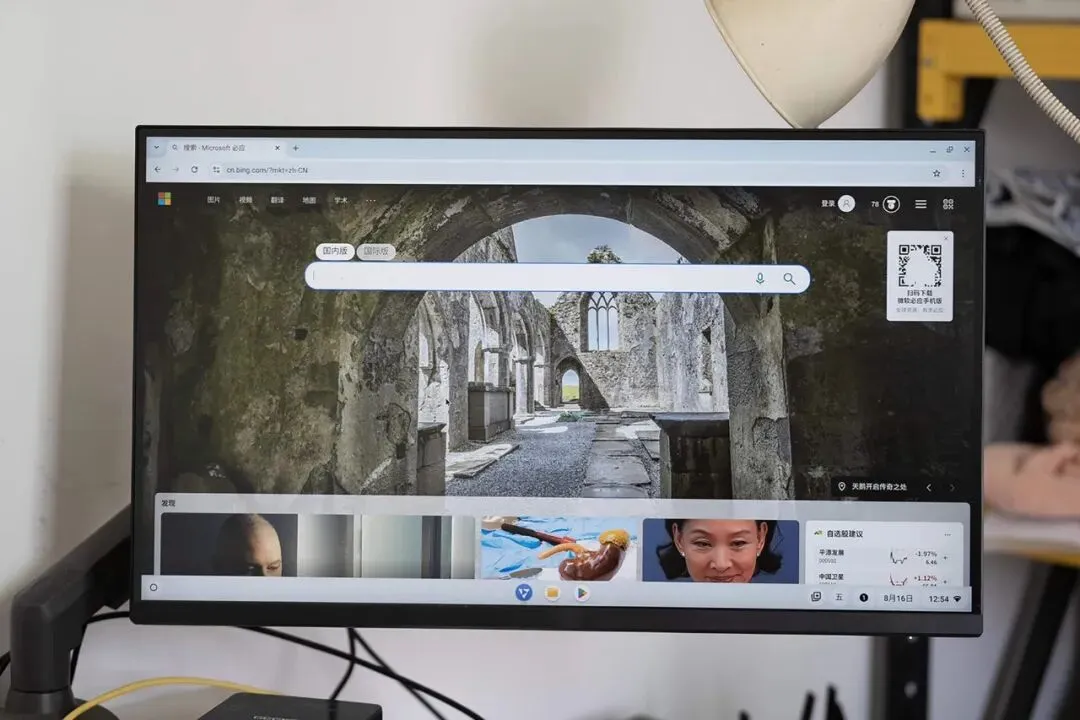The height and width of the screenshot is (720, 1080).
Task: Click the 发现 discover heading
Action: [168, 503]
